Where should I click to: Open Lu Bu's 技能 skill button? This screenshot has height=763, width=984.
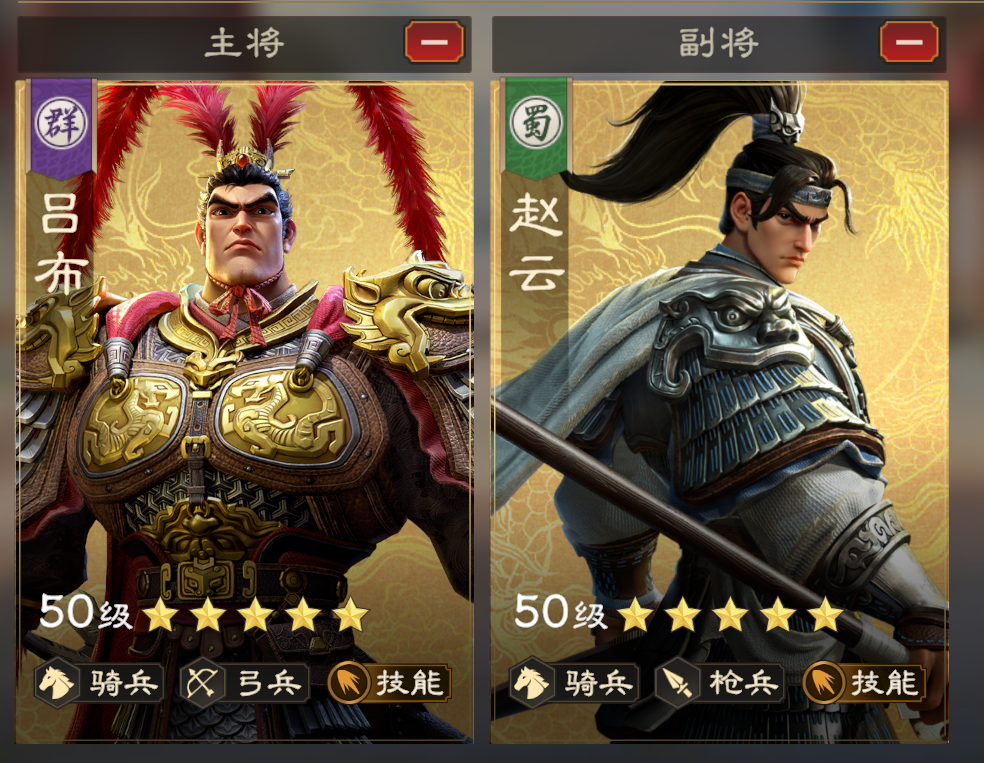tap(389, 682)
